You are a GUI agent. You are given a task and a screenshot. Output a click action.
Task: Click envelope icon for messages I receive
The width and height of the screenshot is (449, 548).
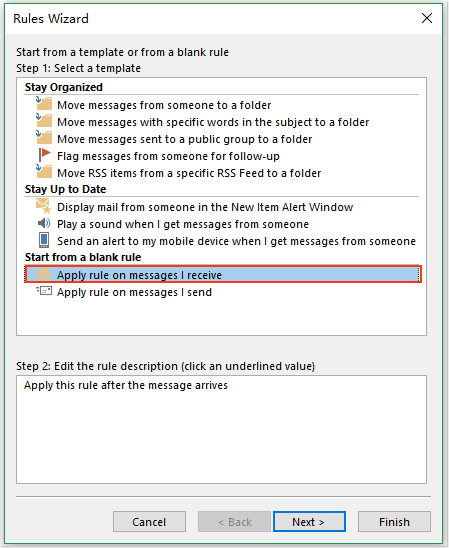tap(44, 274)
